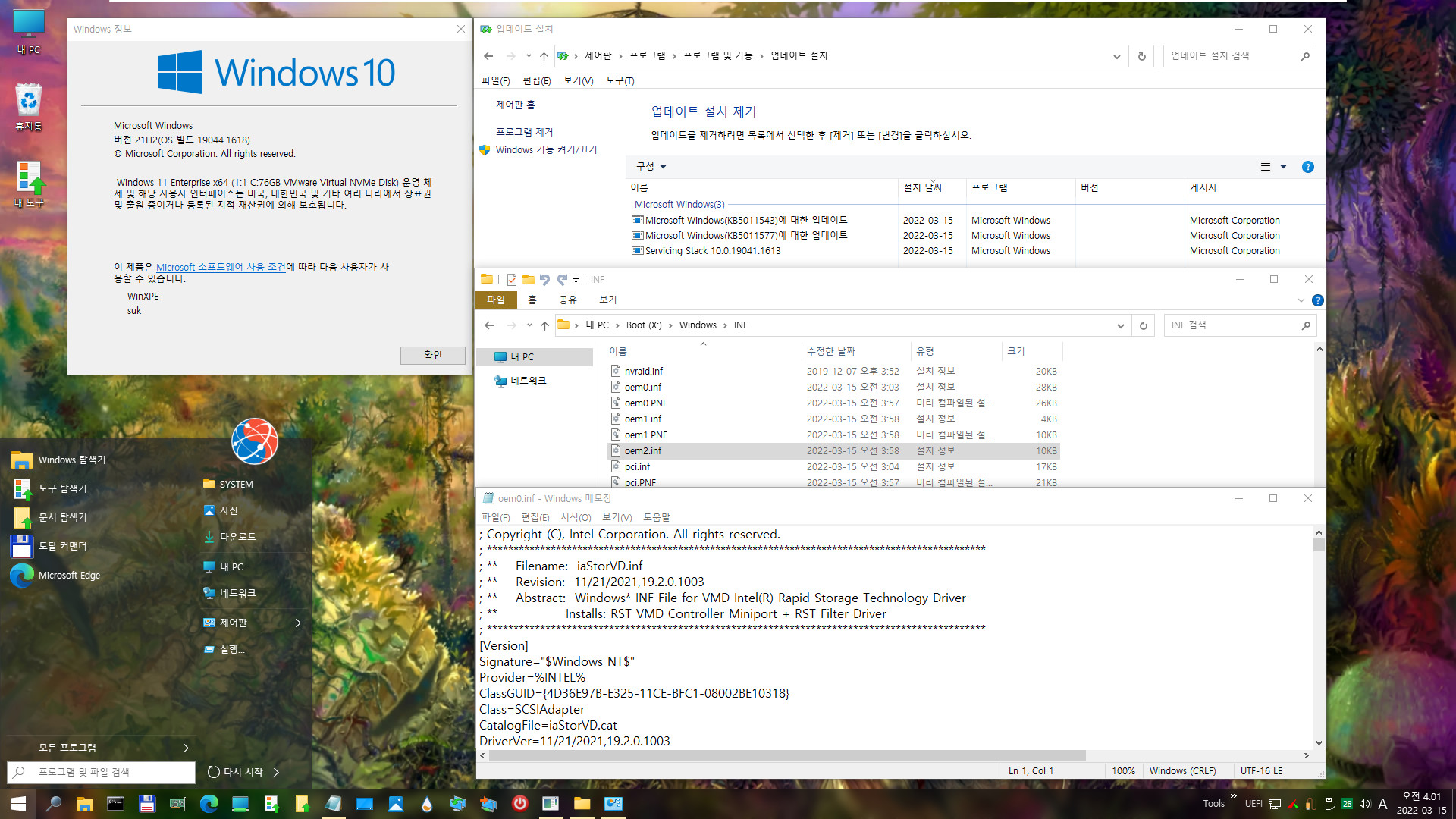Viewport: 1456px width, 819px height.
Task: Launch Microsoft Edge from the taskbar
Action: coord(209,804)
